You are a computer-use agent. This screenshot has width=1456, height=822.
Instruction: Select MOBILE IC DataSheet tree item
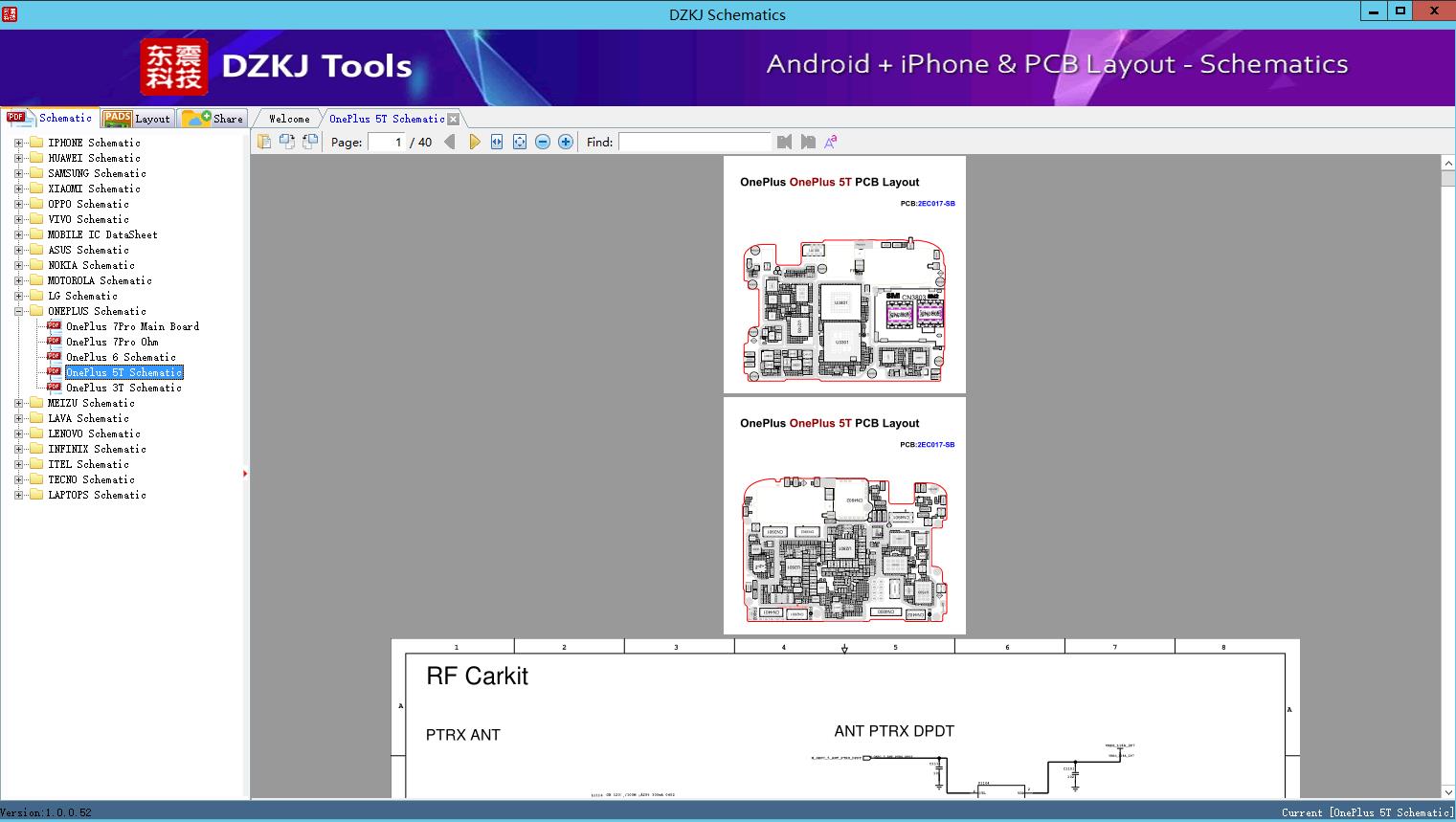[x=102, y=234]
